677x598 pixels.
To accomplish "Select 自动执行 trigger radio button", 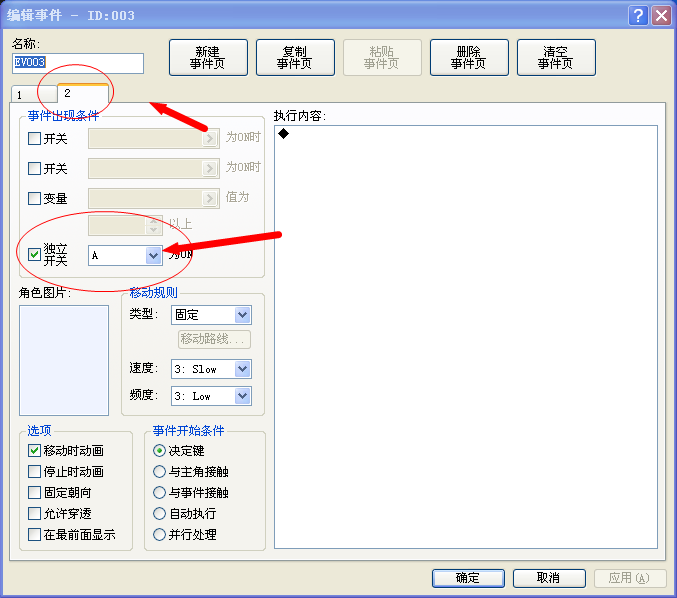I will pos(159,513).
